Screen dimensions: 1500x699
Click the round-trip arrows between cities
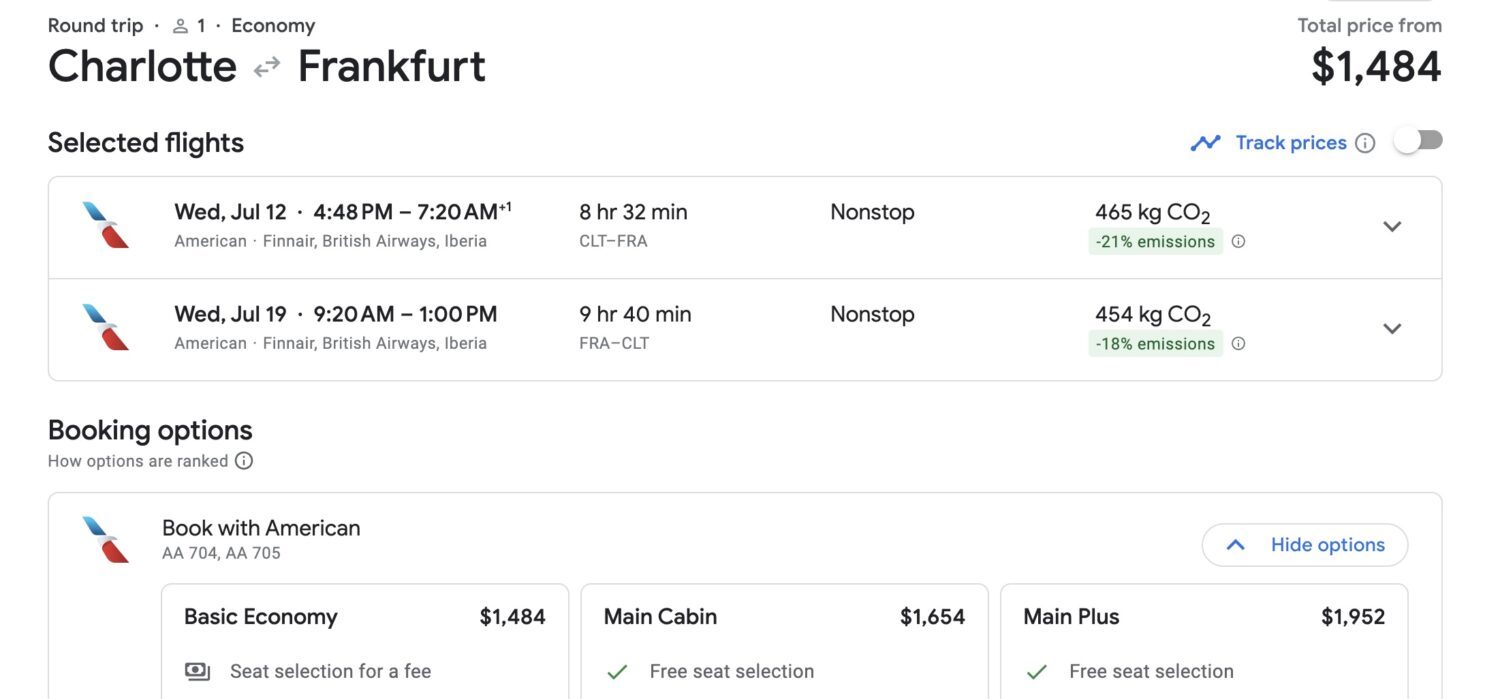(x=267, y=68)
